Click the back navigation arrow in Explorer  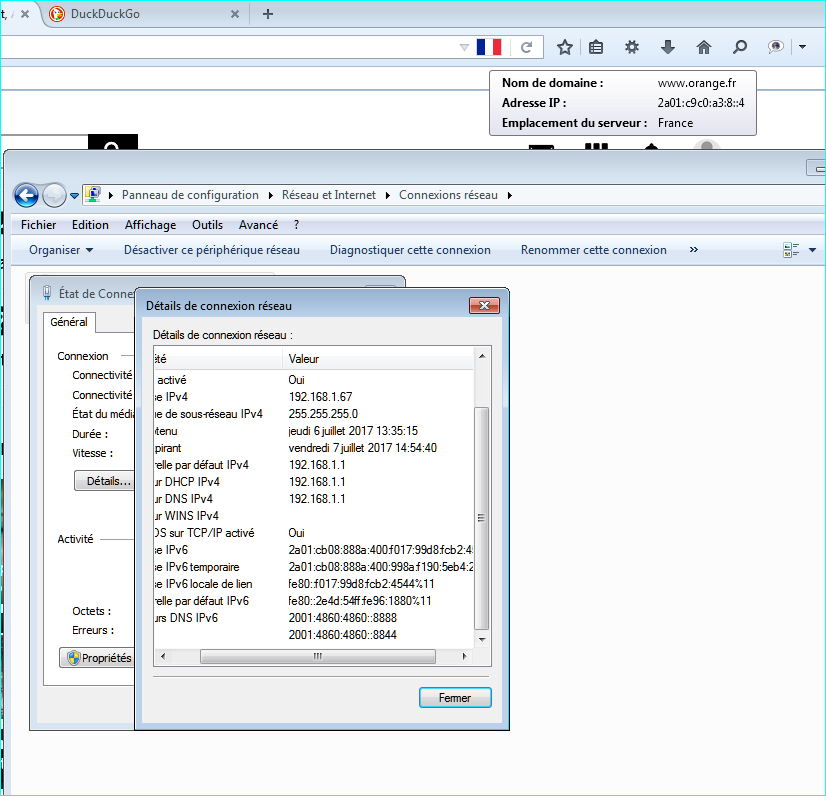point(26,195)
